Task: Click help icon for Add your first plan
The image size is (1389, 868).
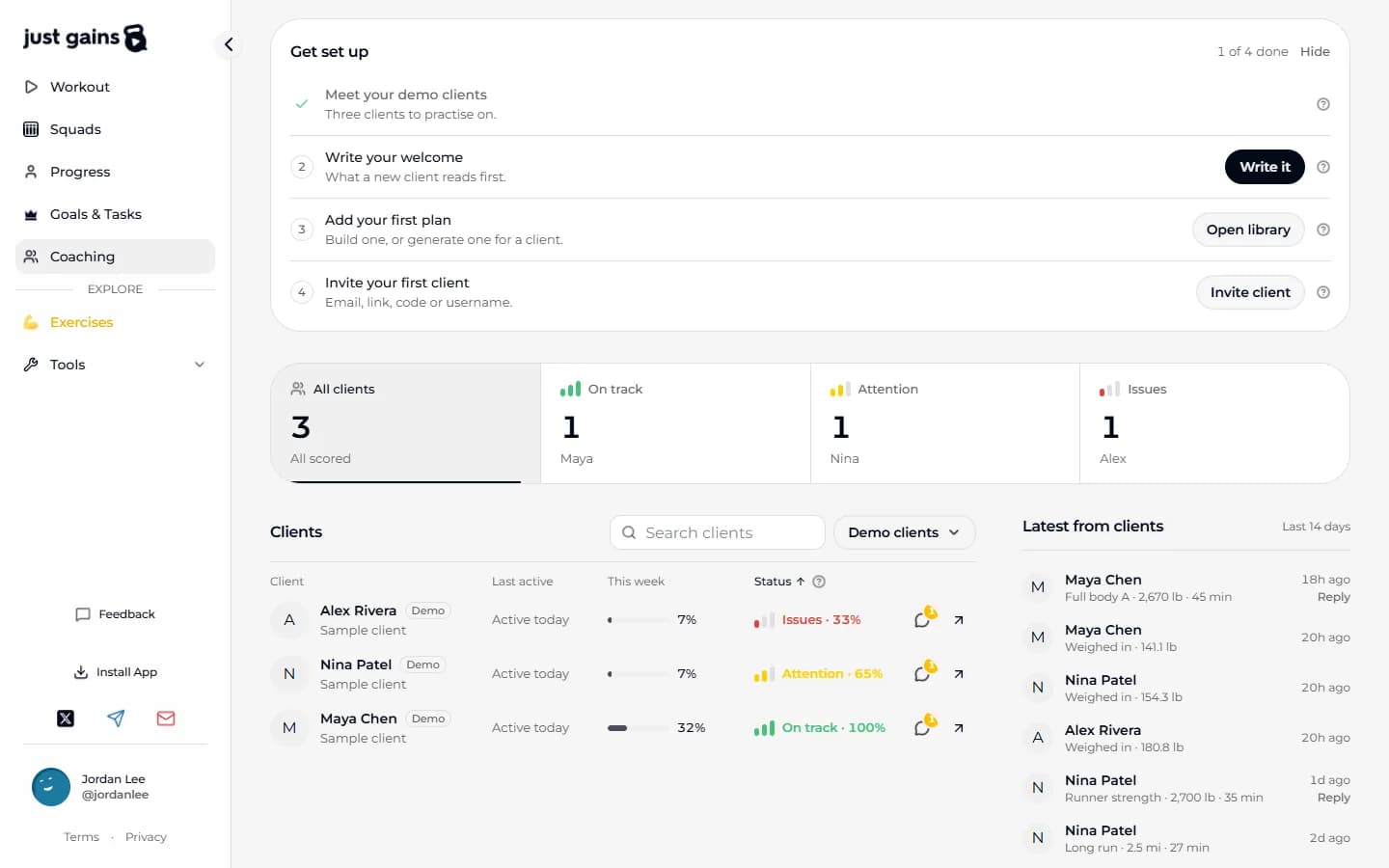Action: (x=1323, y=230)
